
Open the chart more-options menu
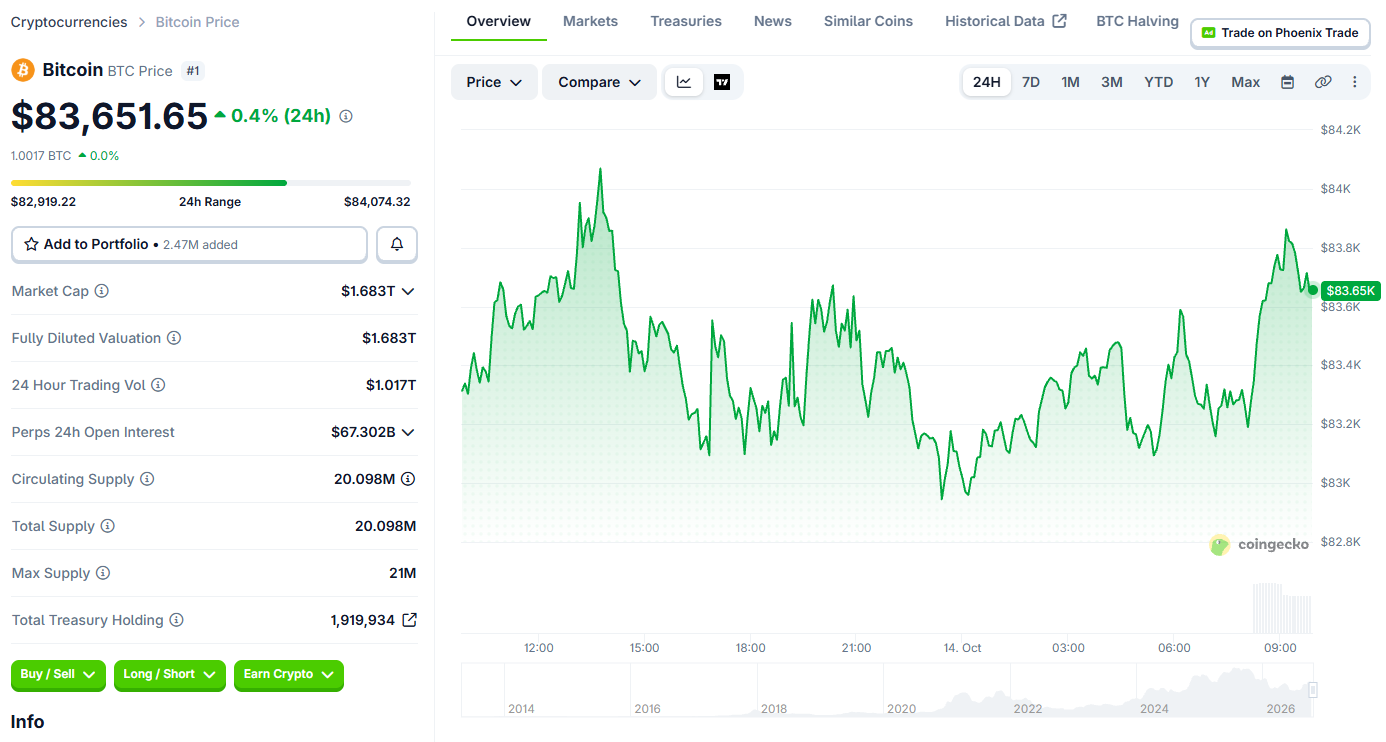pyautogui.click(x=1355, y=82)
